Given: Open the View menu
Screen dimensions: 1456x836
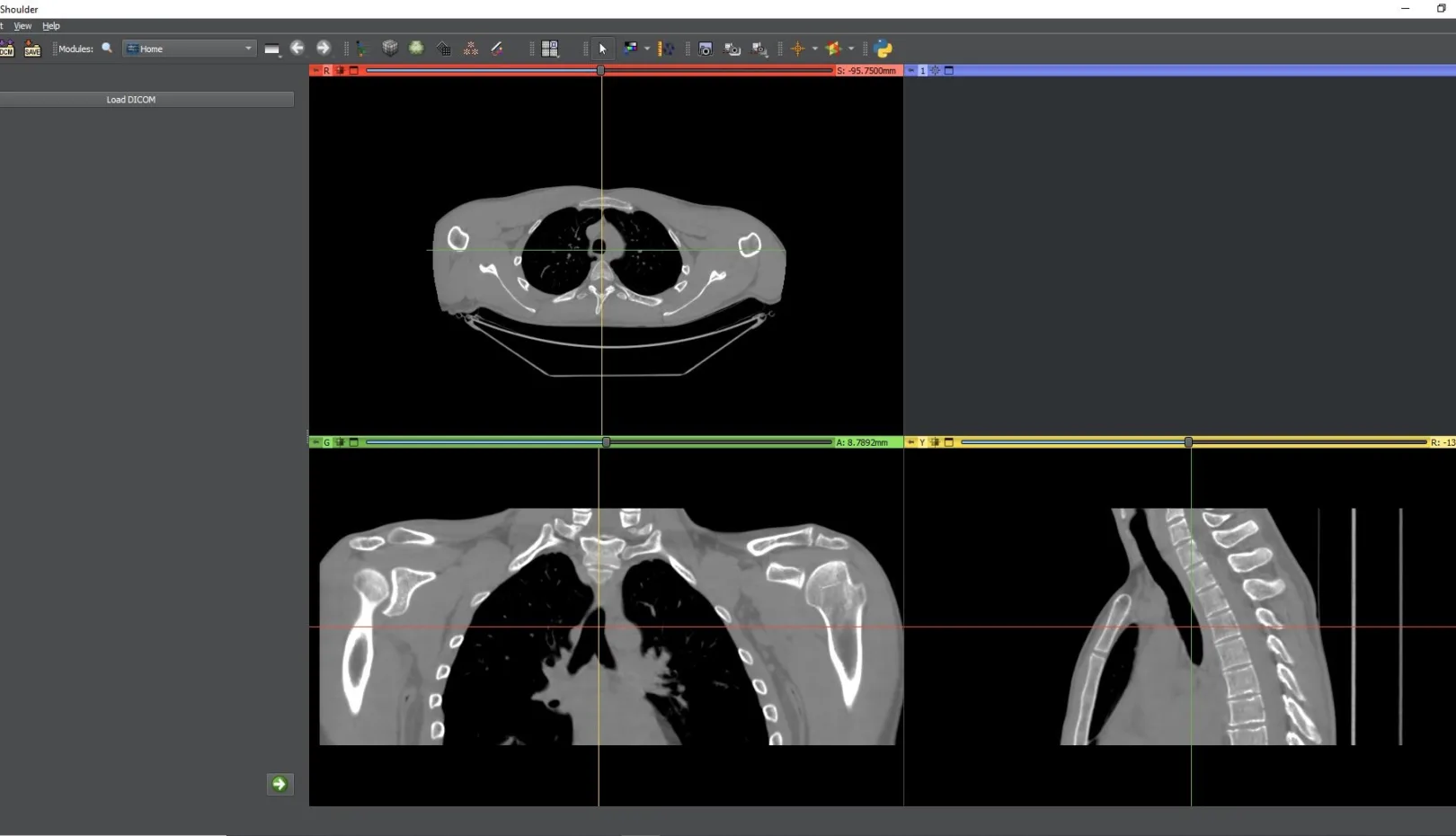Looking at the screenshot, I should click(22, 26).
